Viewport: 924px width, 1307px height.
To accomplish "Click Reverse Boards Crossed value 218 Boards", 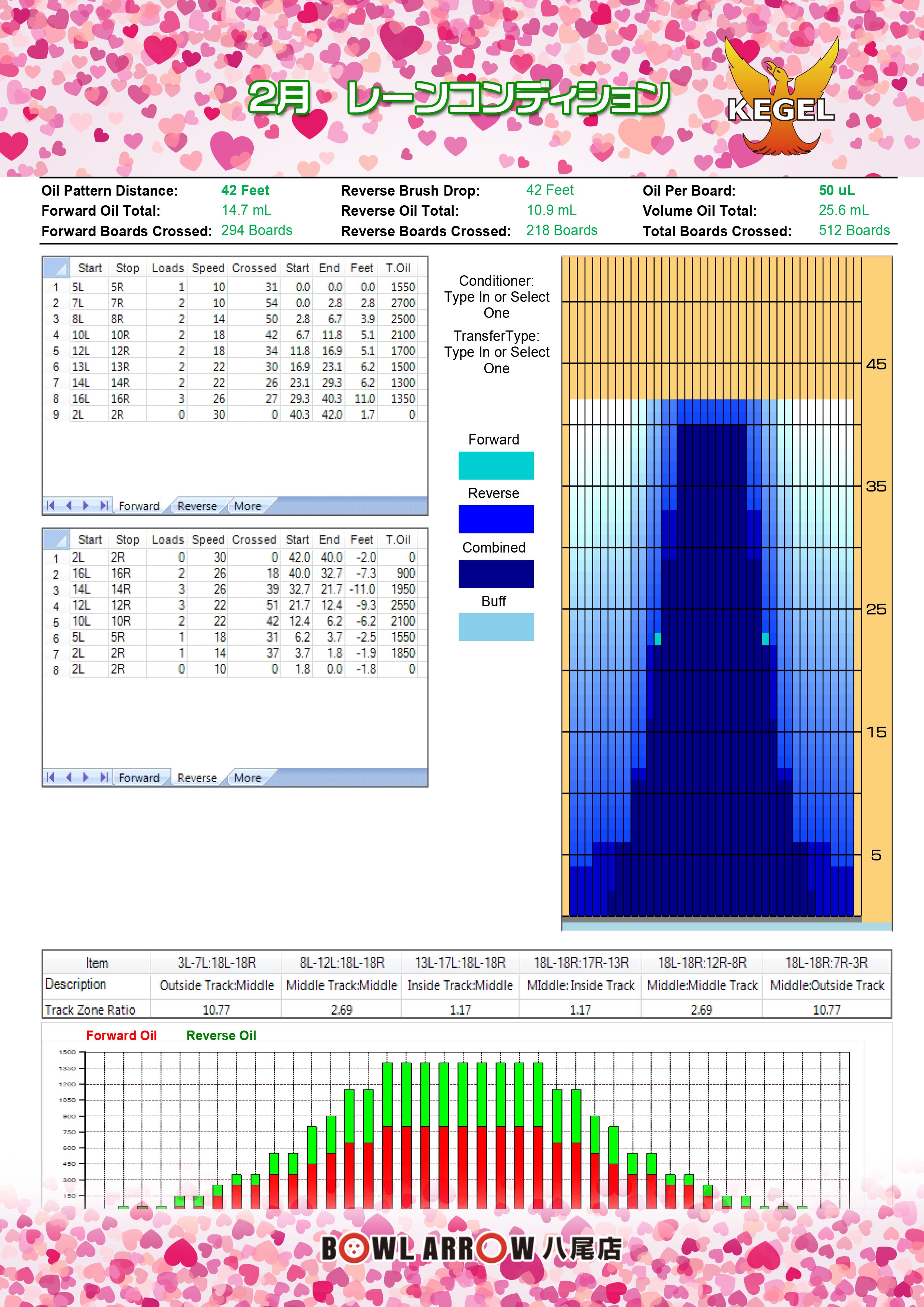I will click(561, 230).
